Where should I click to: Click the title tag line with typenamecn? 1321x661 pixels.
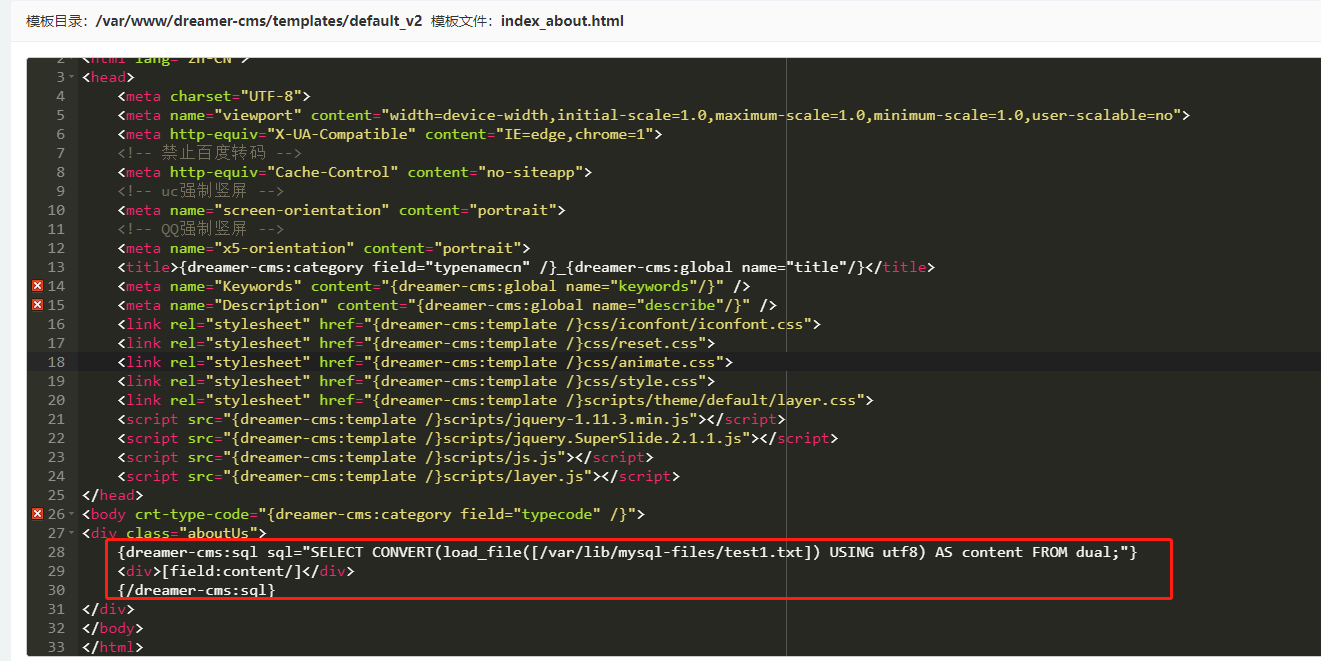point(525,267)
